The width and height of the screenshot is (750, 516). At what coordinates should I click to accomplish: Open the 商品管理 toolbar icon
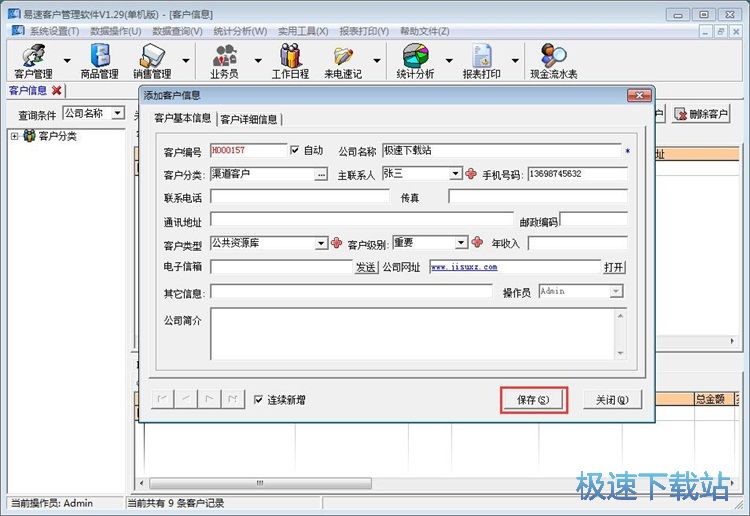pos(99,61)
